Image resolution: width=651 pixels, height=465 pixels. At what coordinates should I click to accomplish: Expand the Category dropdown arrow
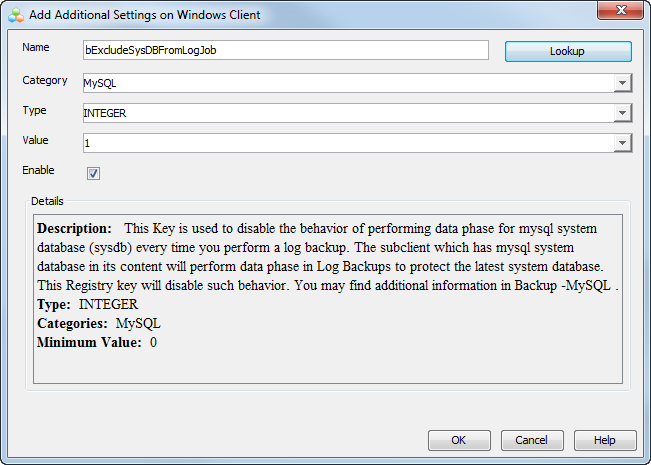[622, 84]
